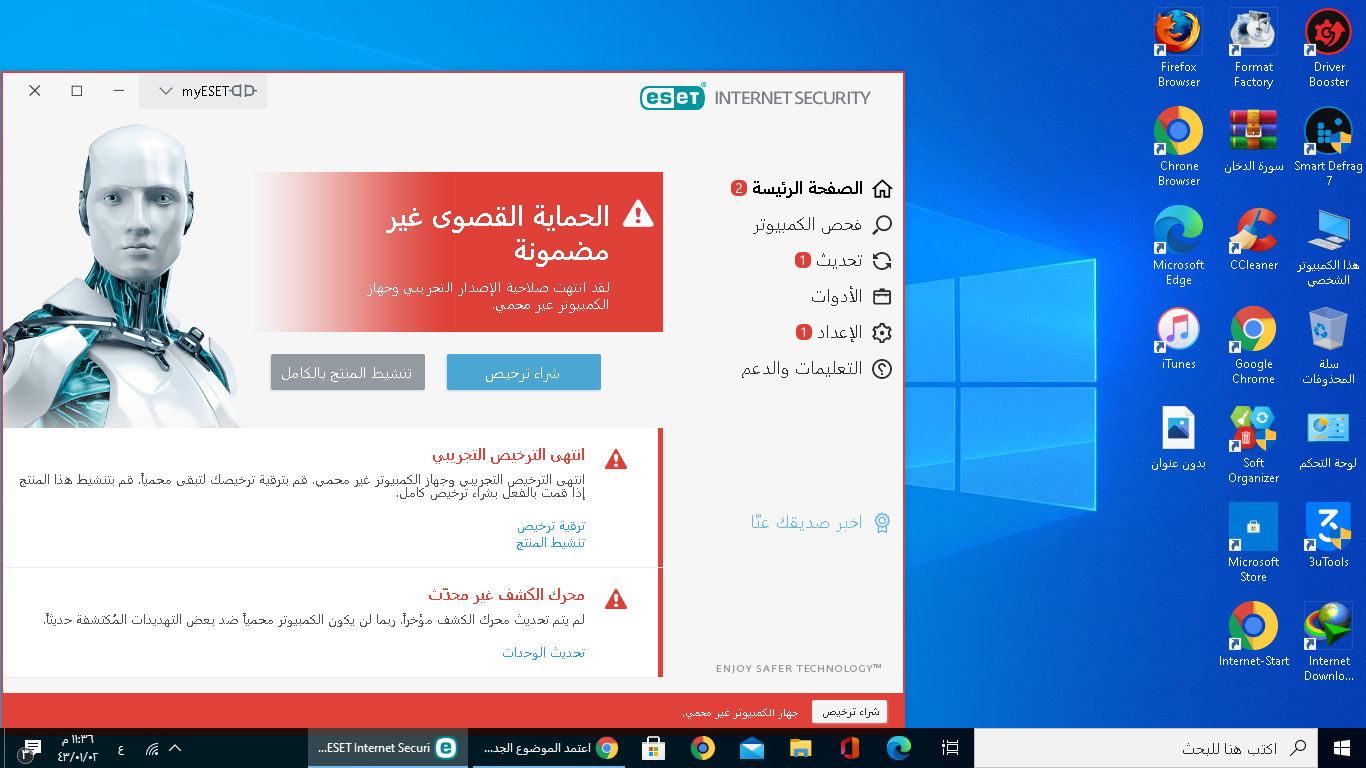Open the myESET dropdown
1366x768 pixels.
click(203, 91)
